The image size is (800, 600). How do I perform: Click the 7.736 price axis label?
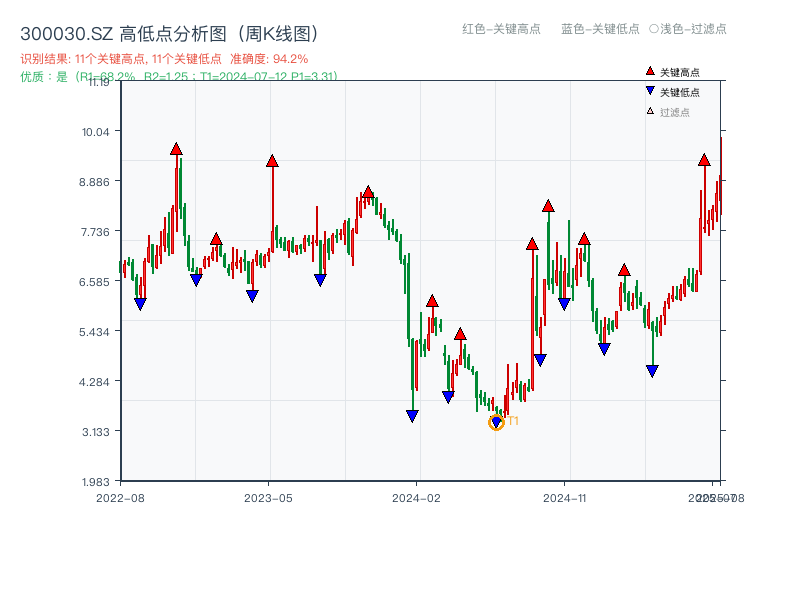(95, 232)
